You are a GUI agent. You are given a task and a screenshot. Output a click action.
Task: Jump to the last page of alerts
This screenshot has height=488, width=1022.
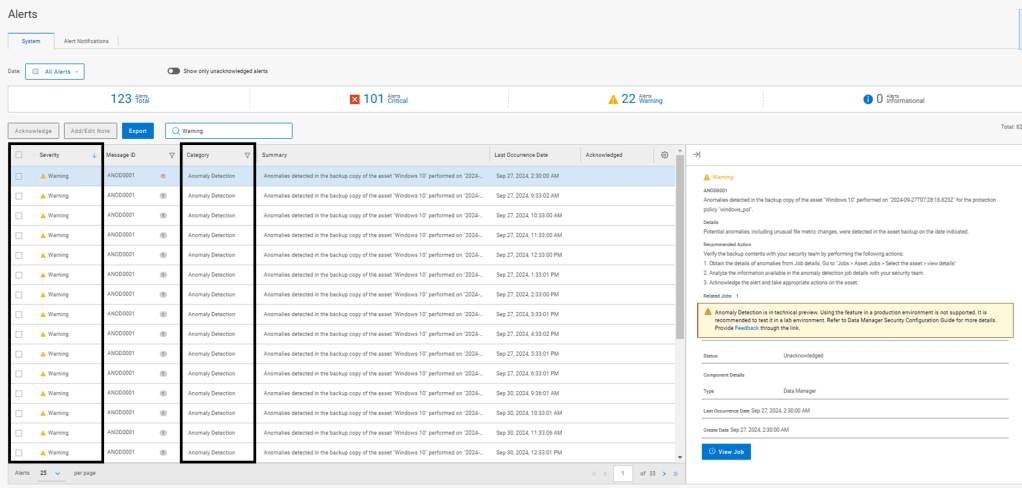point(676,473)
